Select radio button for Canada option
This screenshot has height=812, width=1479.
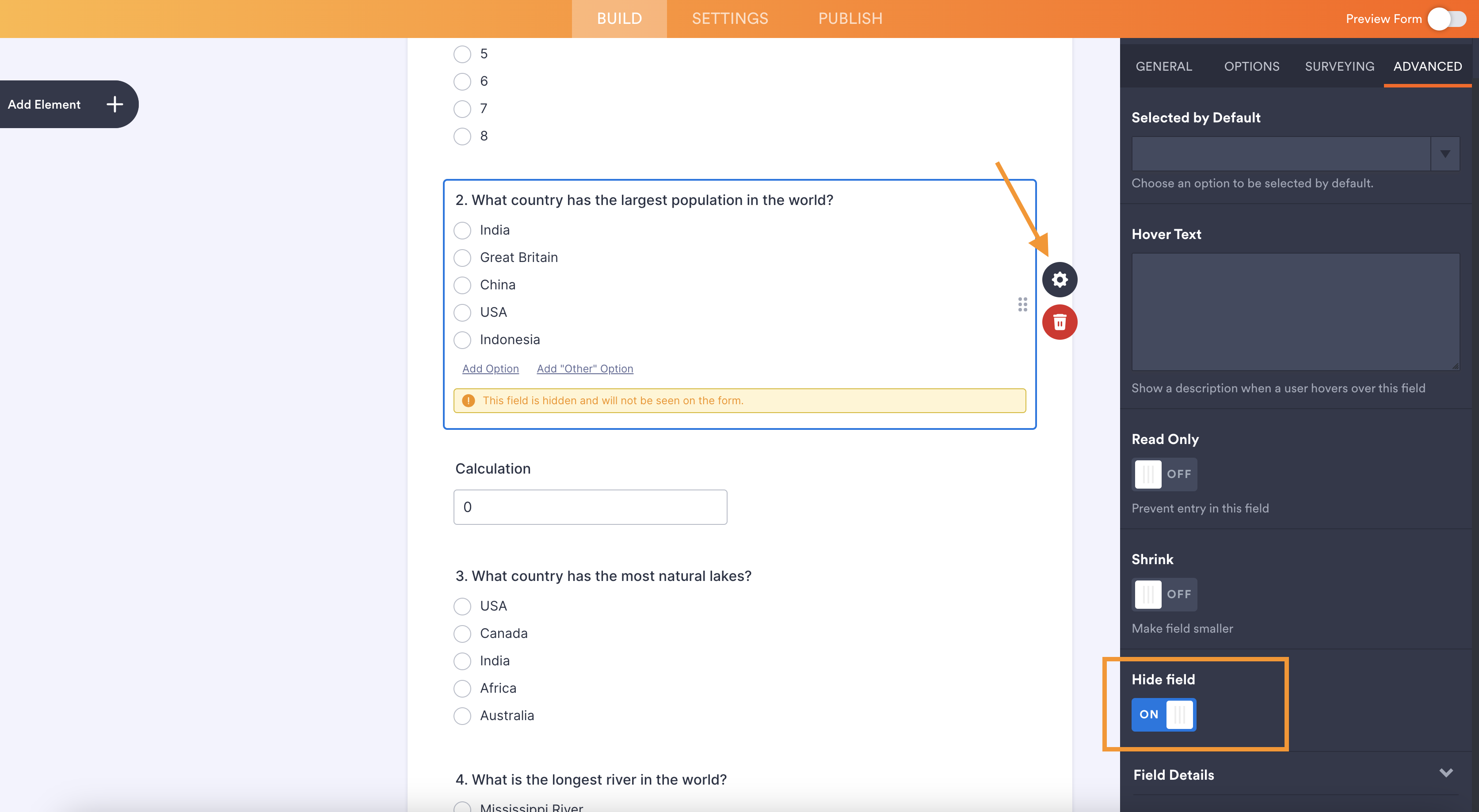point(462,633)
